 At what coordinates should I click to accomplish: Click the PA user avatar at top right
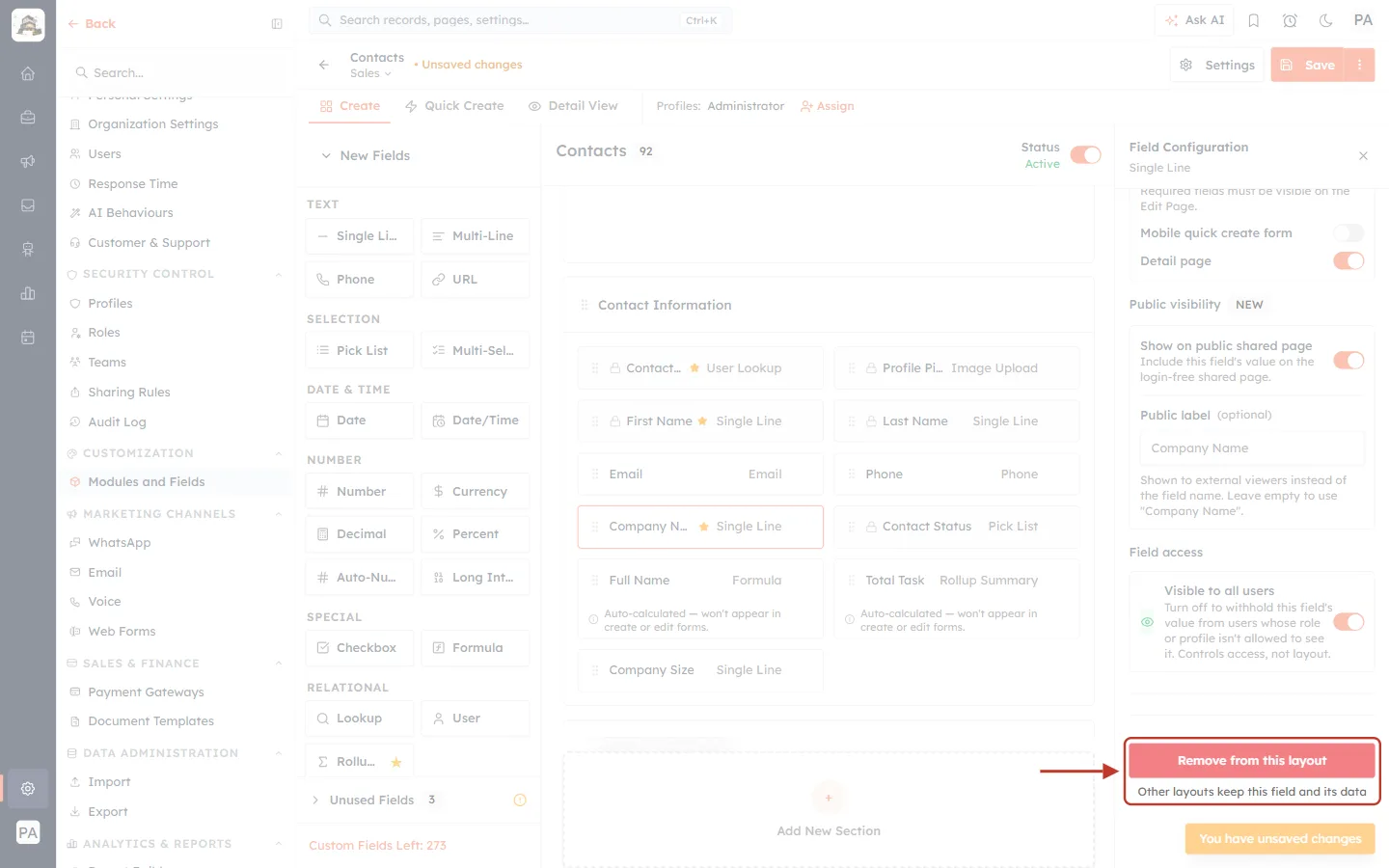click(1363, 20)
